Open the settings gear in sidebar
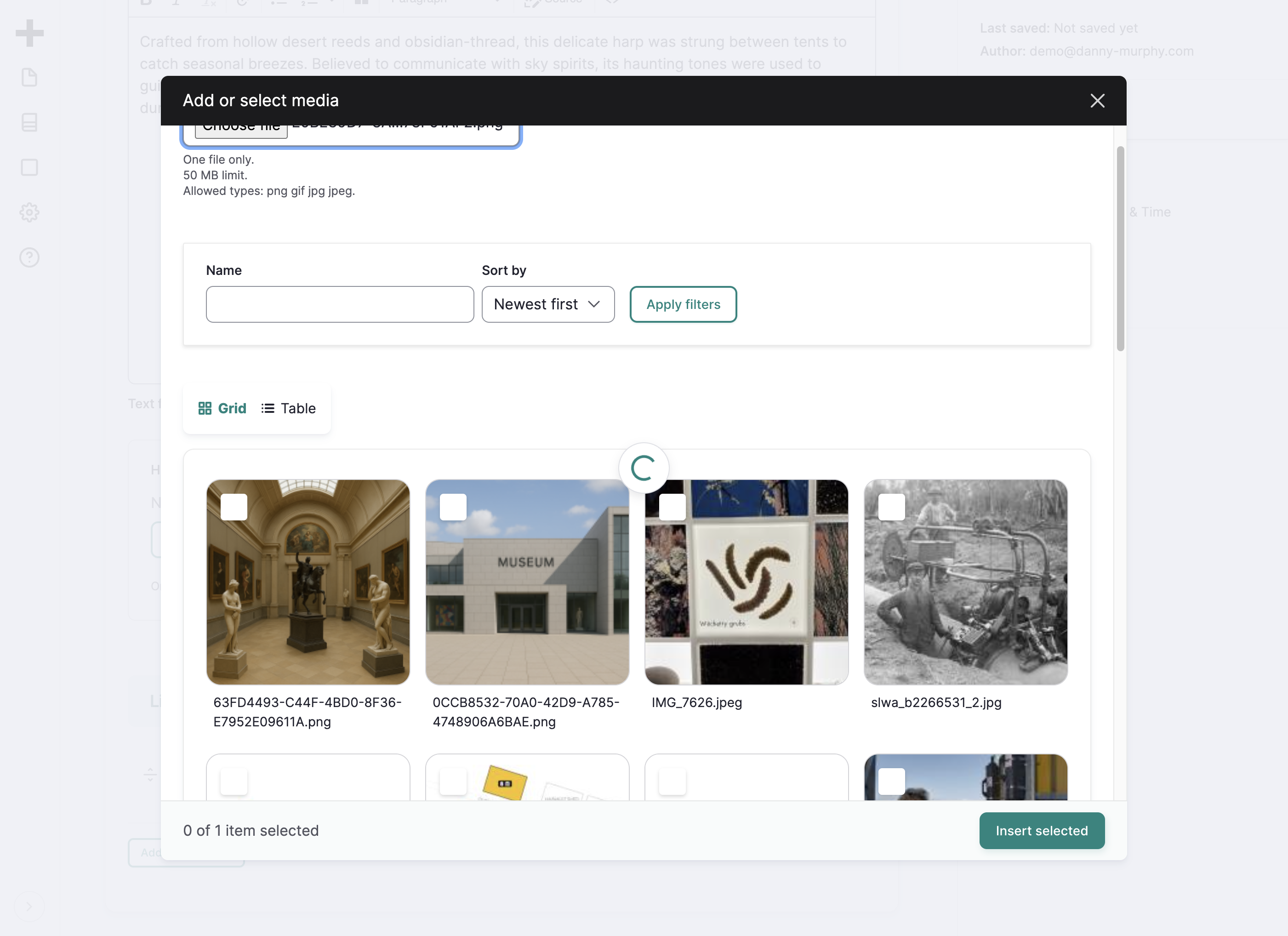This screenshot has height=936, width=1288. click(x=29, y=212)
